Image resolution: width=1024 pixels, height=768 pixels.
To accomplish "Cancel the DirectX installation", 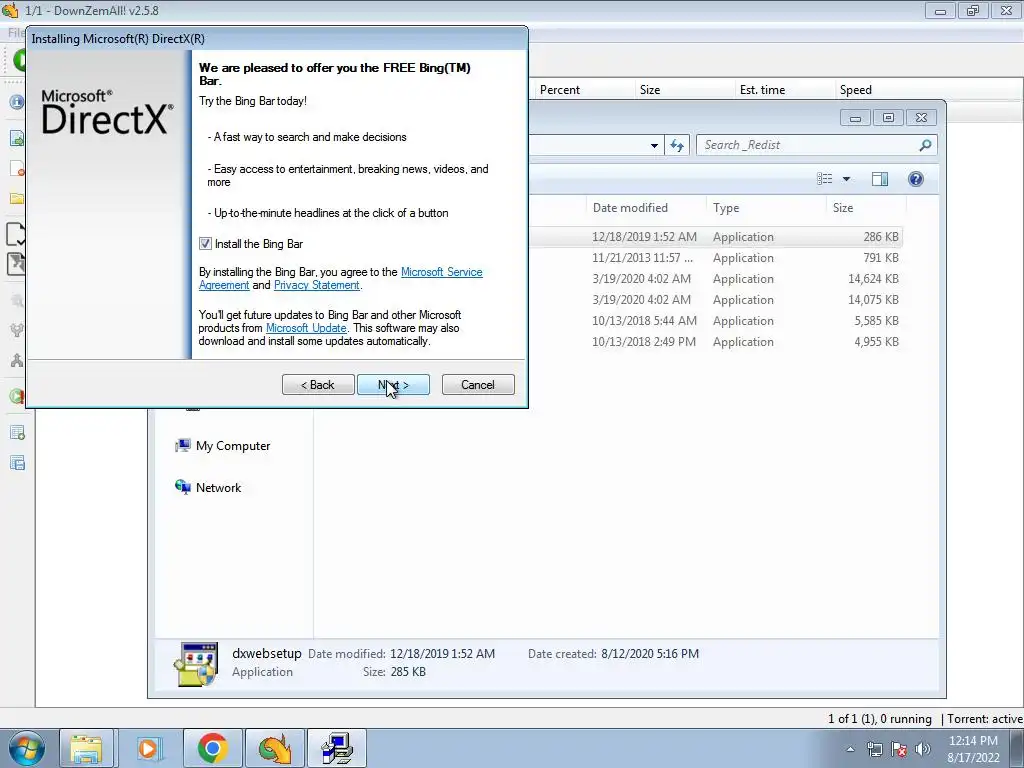I will point(478,385).
